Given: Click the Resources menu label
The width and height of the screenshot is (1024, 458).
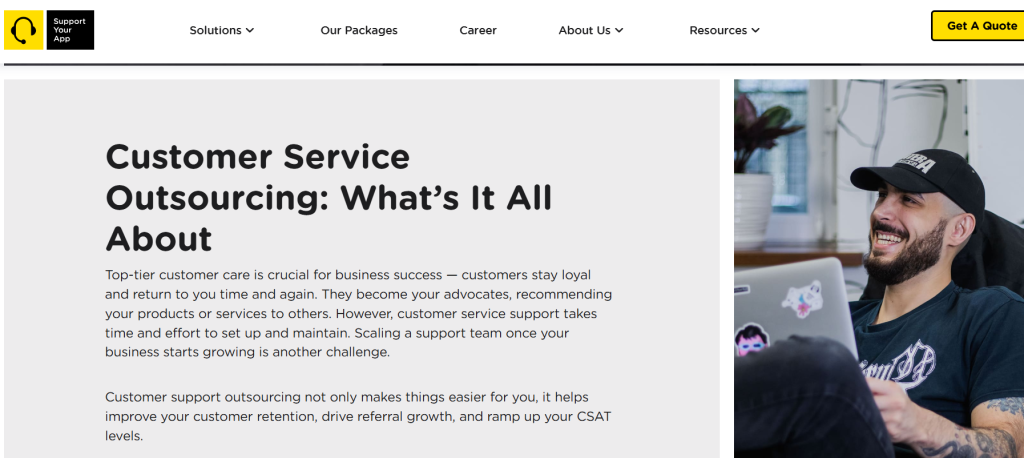Looking at the screenshot, I should [718, 30].
